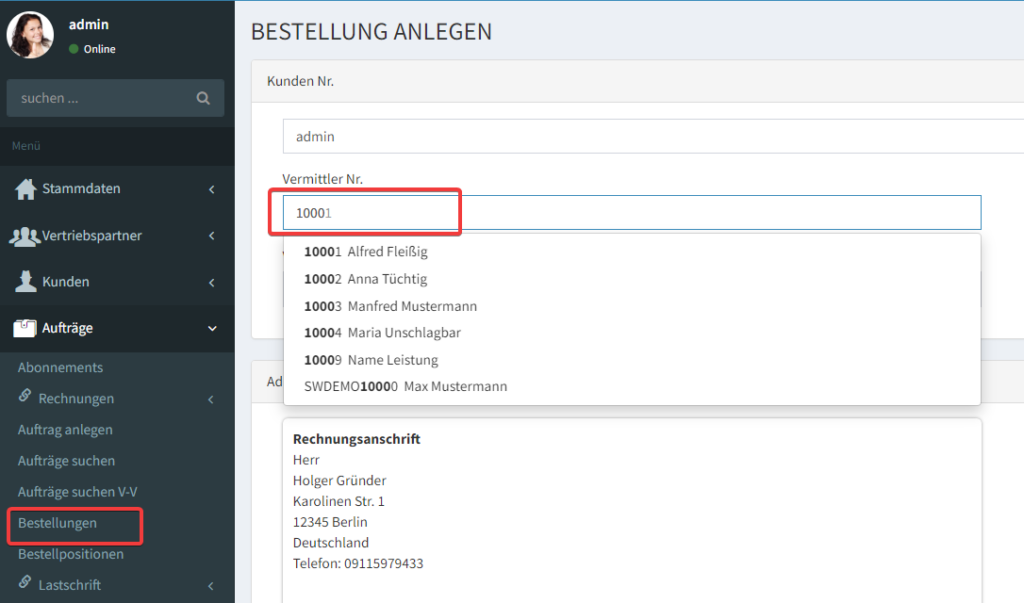Go to Auftrag anlegen

pyautogui.click(x=65, y=430)
